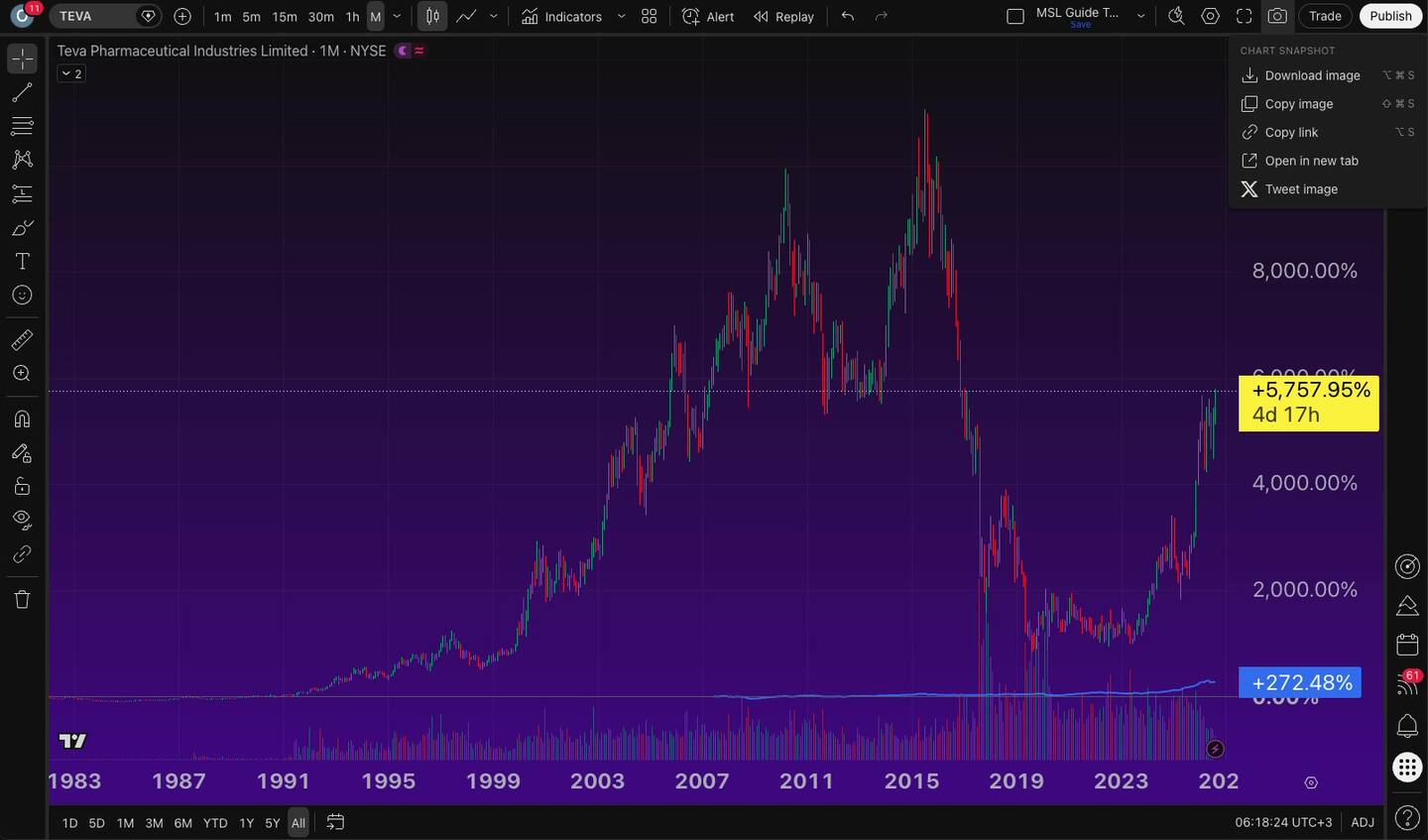Open the Indicators dialog
This screenshot has width=1428, height=840.
(561, 16)
